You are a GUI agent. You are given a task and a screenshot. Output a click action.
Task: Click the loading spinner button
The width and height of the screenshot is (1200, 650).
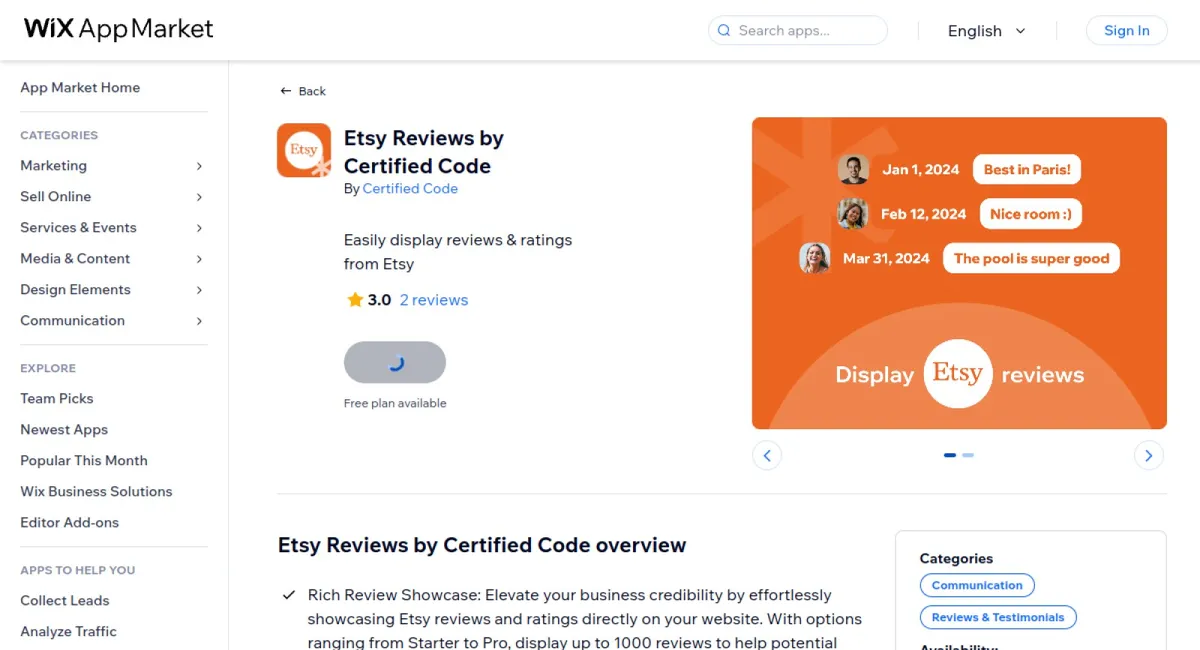coord(395,362)
